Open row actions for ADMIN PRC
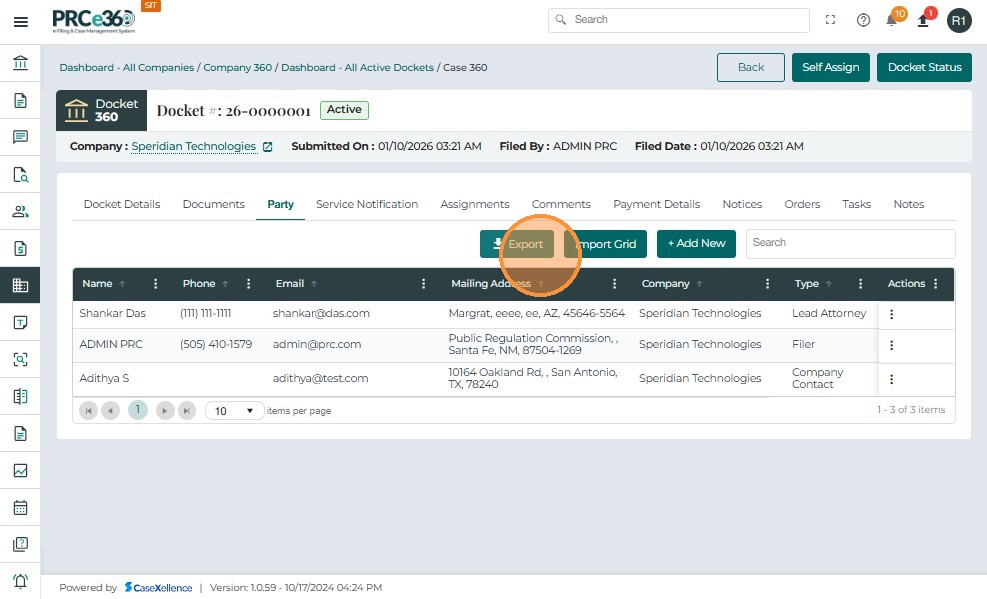987x599 pixels. click(x=891, y=345)
